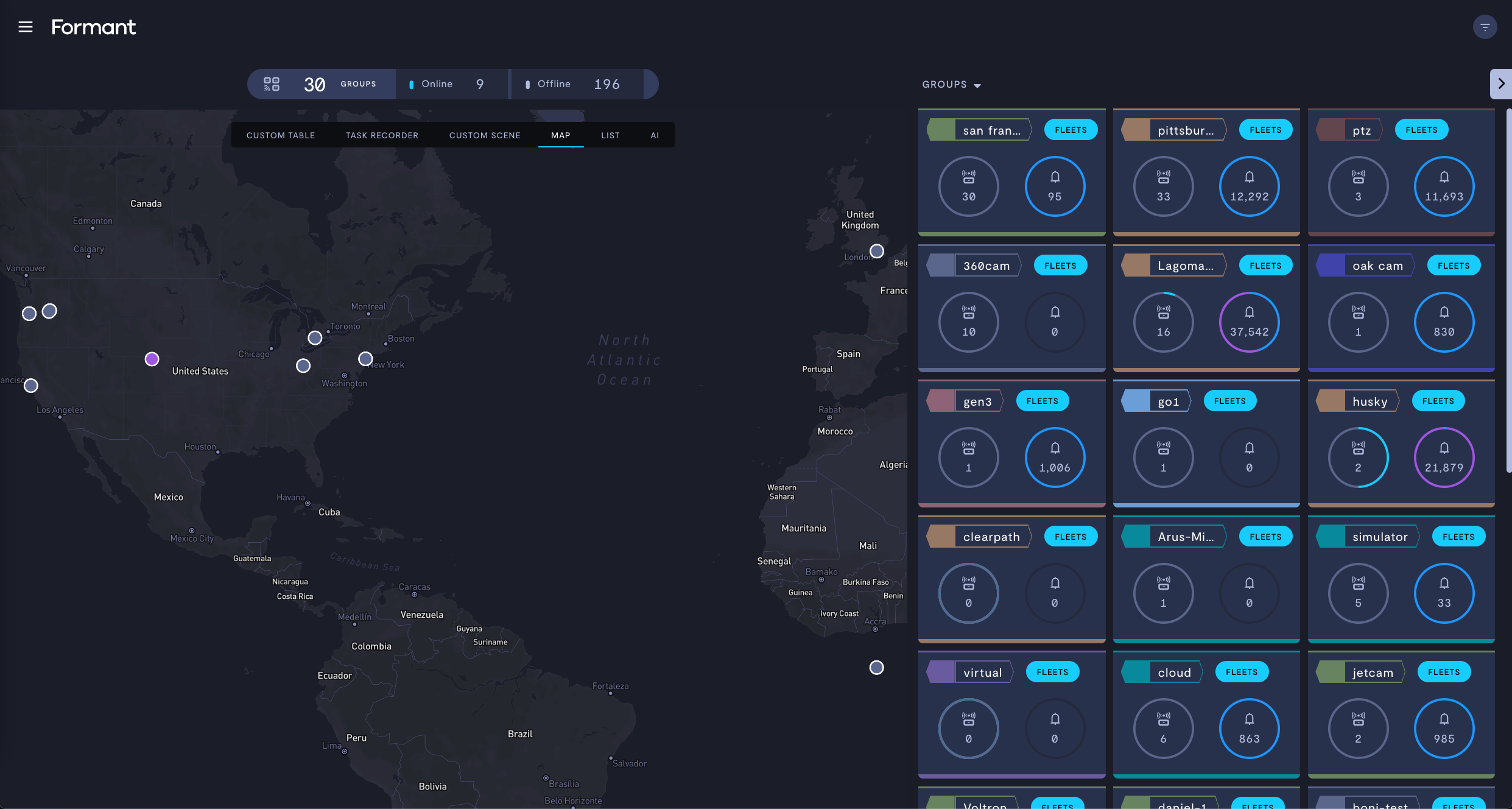
Task: Click jetcam alerts bell showing 985
Action: 1444,729
